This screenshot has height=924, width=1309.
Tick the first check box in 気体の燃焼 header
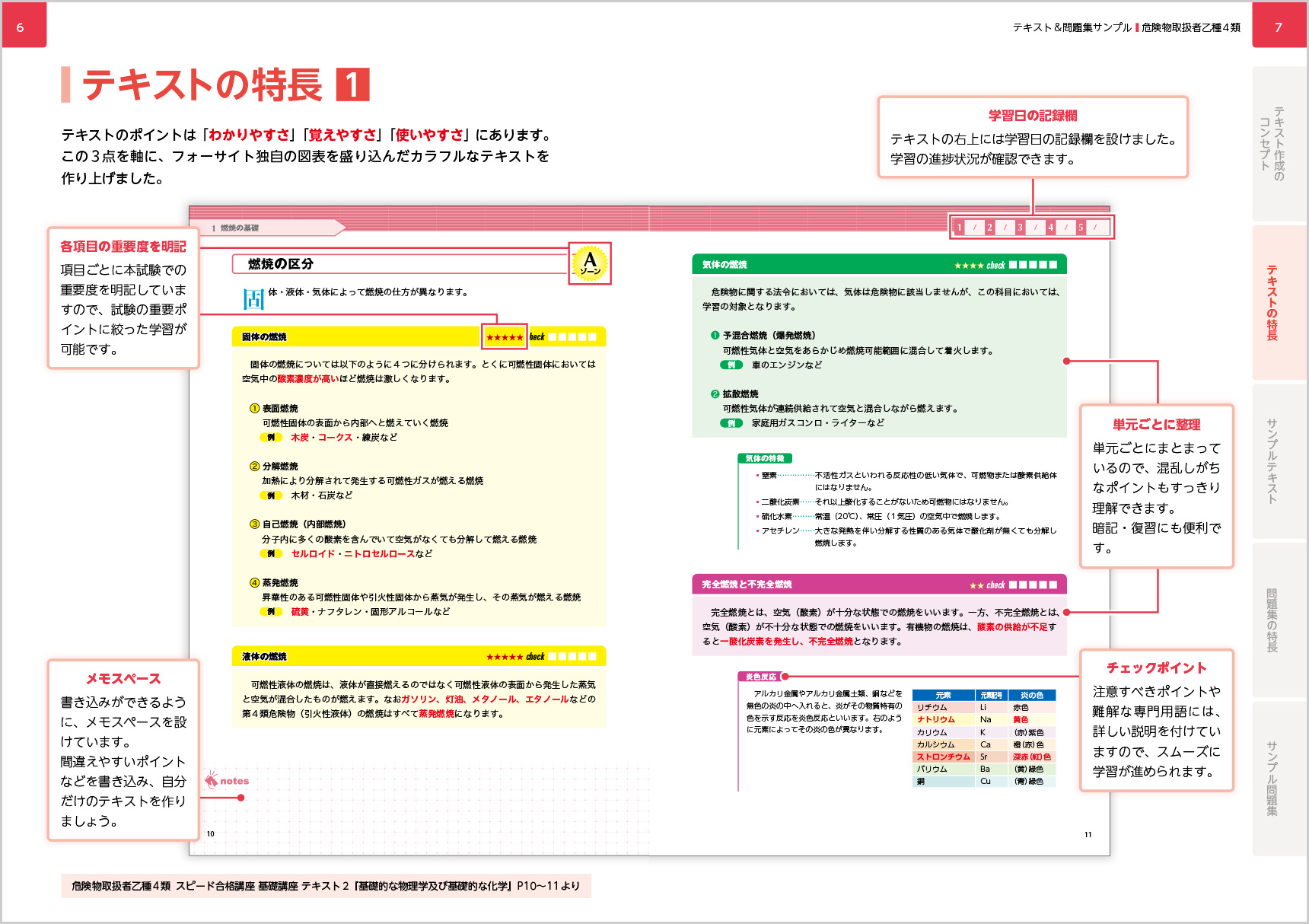point(1013,265)
